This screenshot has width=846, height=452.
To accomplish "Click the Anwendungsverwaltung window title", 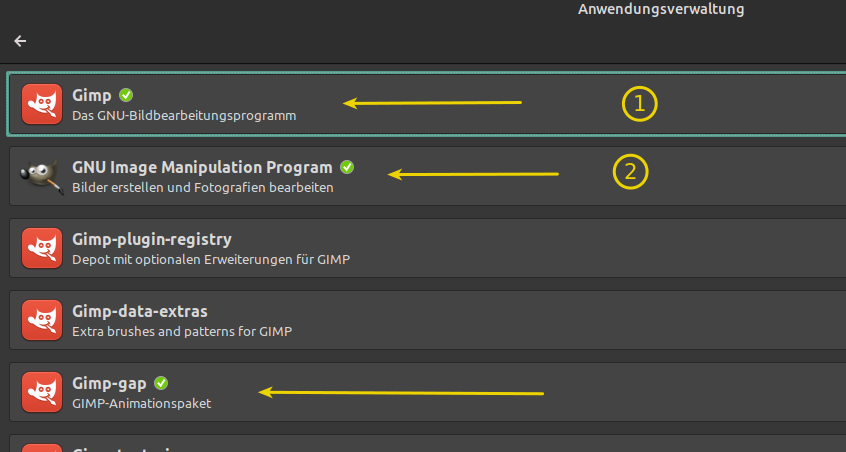I will (661, 10).
